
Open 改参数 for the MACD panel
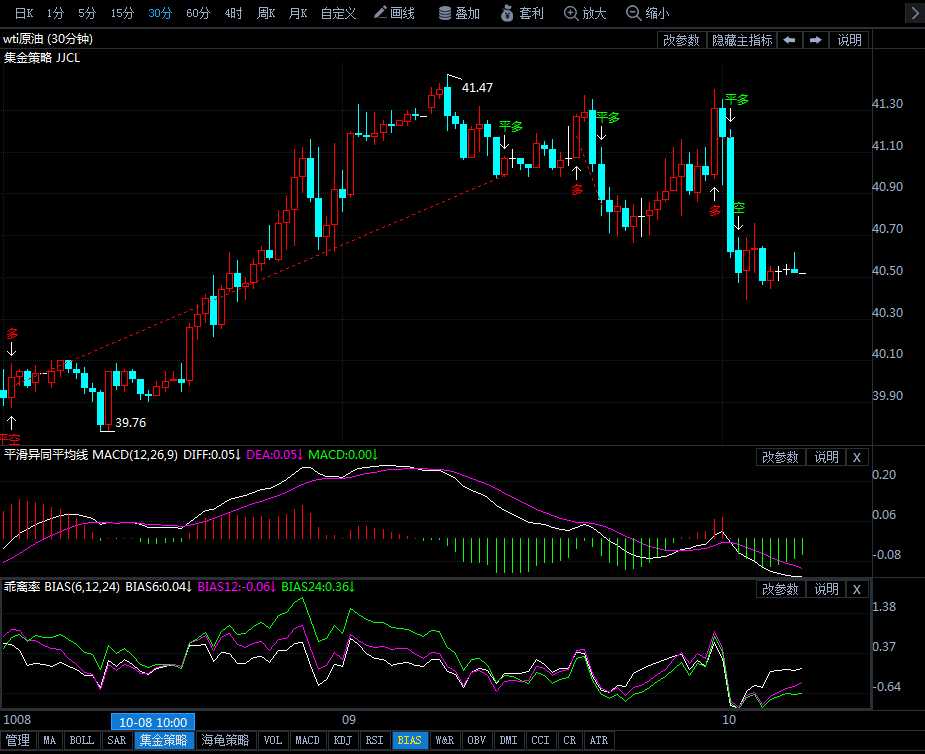pos(780,457)
